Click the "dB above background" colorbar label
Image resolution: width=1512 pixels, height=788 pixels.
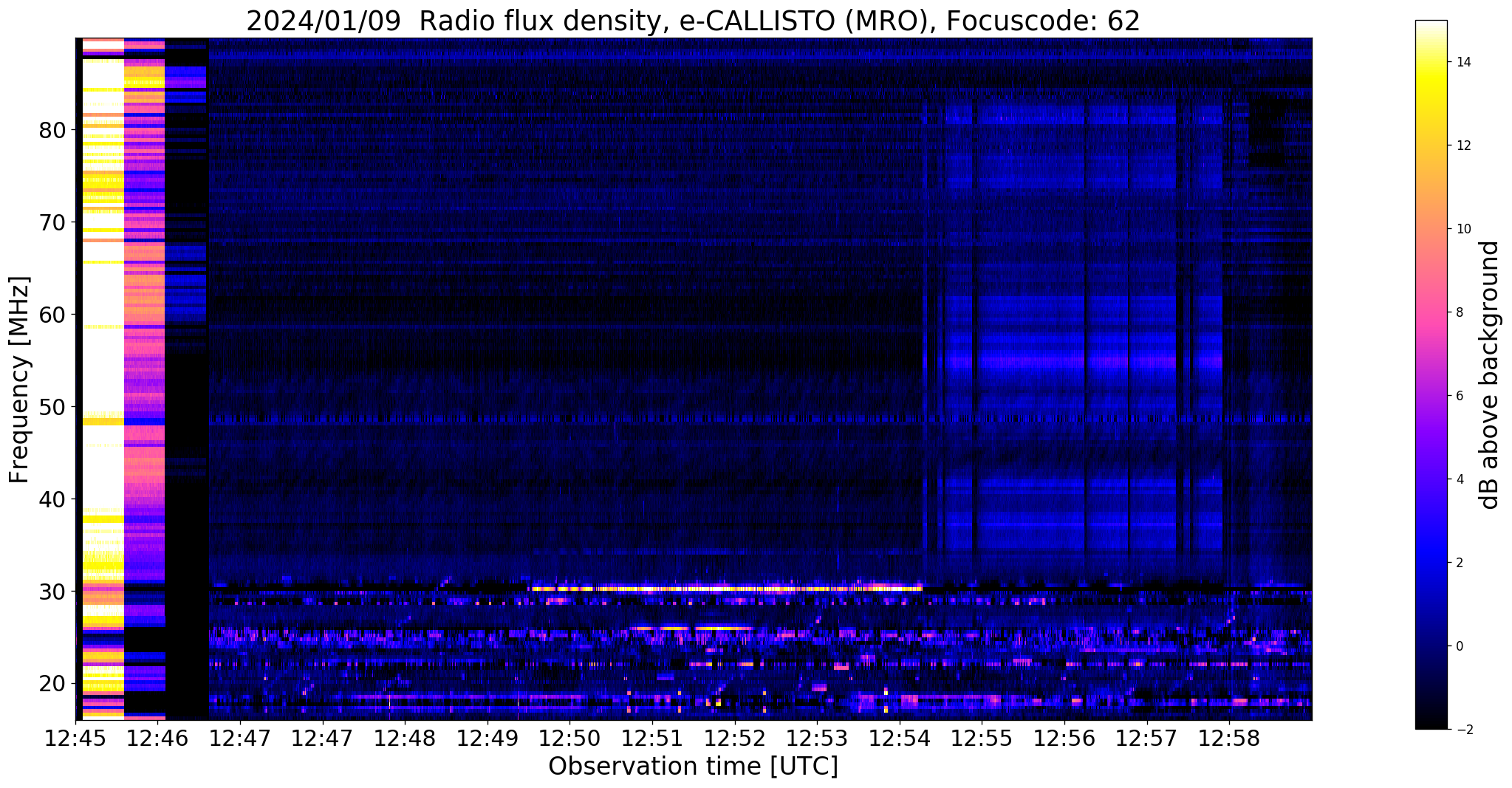[x=1491, y=375]
